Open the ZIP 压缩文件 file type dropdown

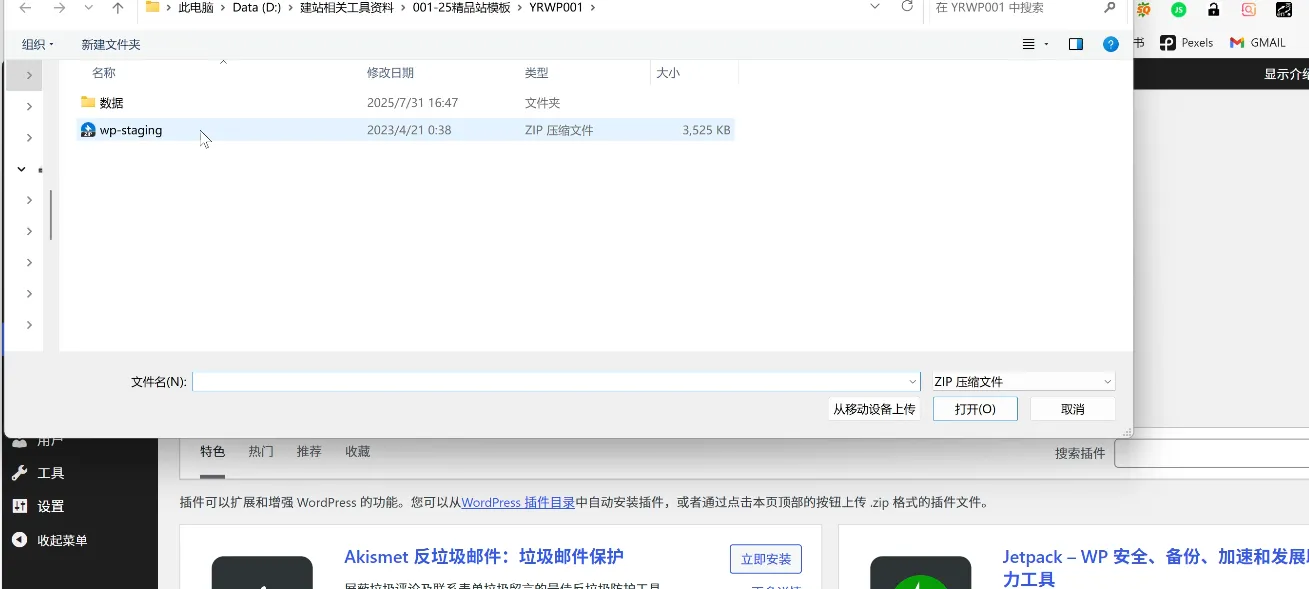coord(1022,381)
